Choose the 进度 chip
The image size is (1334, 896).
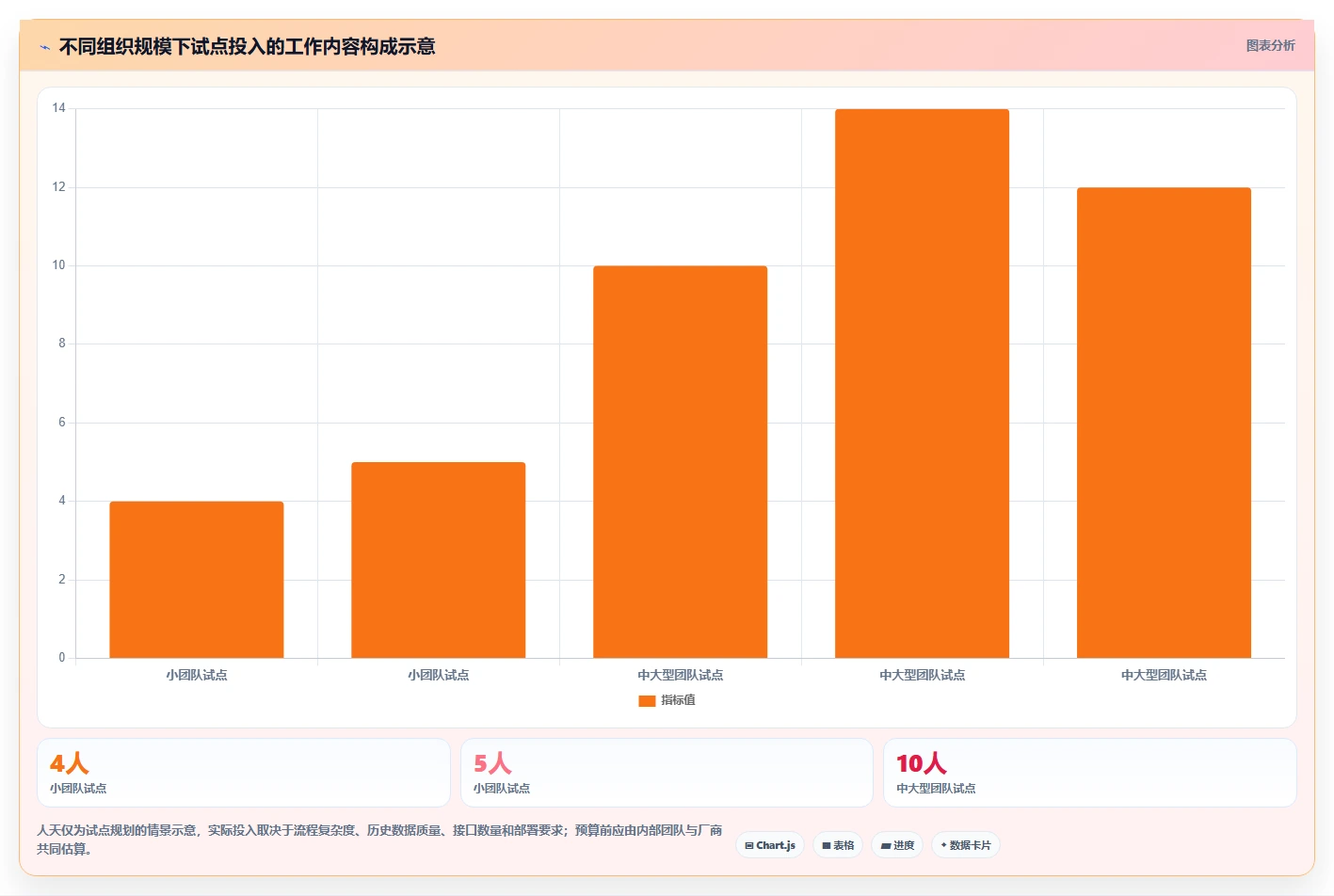tap(897, 845)
